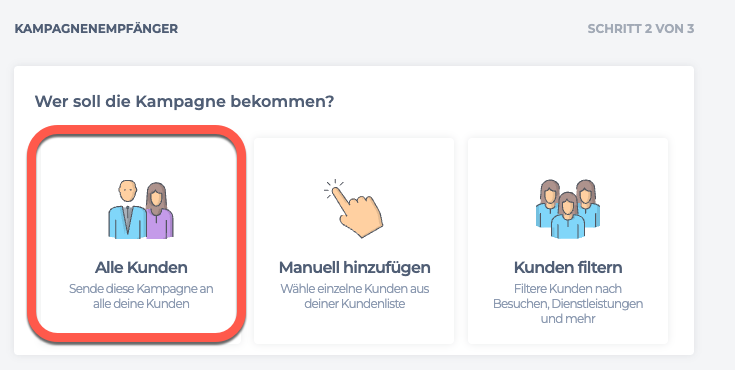Viewport: 735px width, 370px height.
Task: Click the back-left woman in the group icon
Action: 547,204
